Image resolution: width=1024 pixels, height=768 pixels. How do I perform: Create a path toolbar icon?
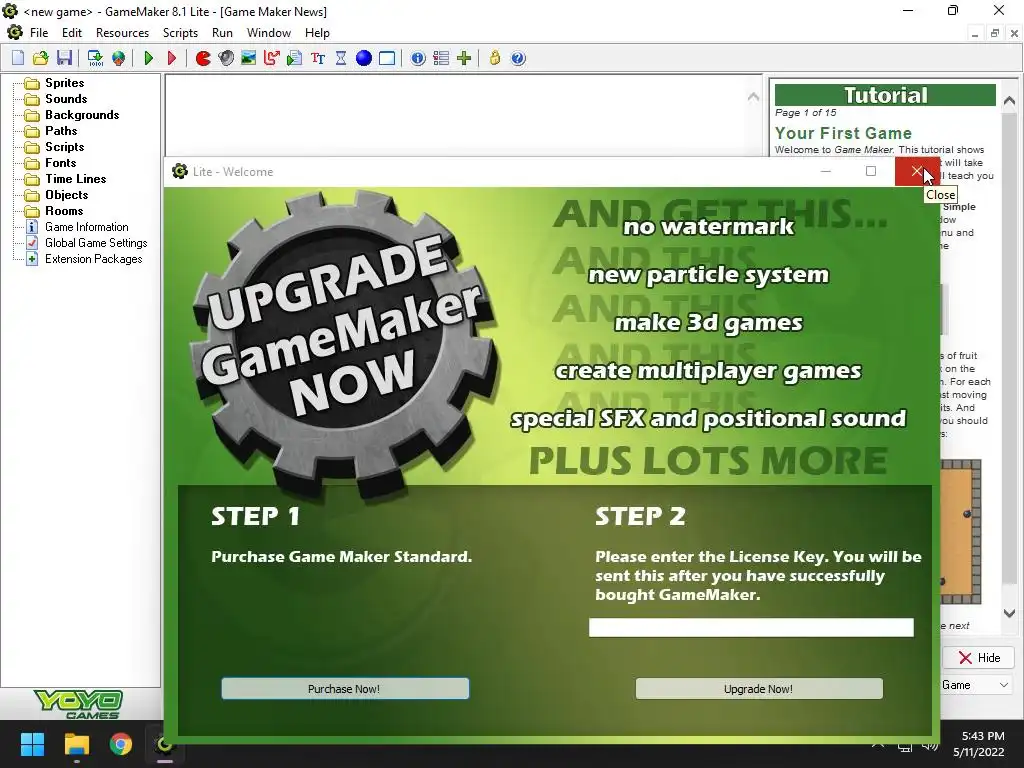272,58
